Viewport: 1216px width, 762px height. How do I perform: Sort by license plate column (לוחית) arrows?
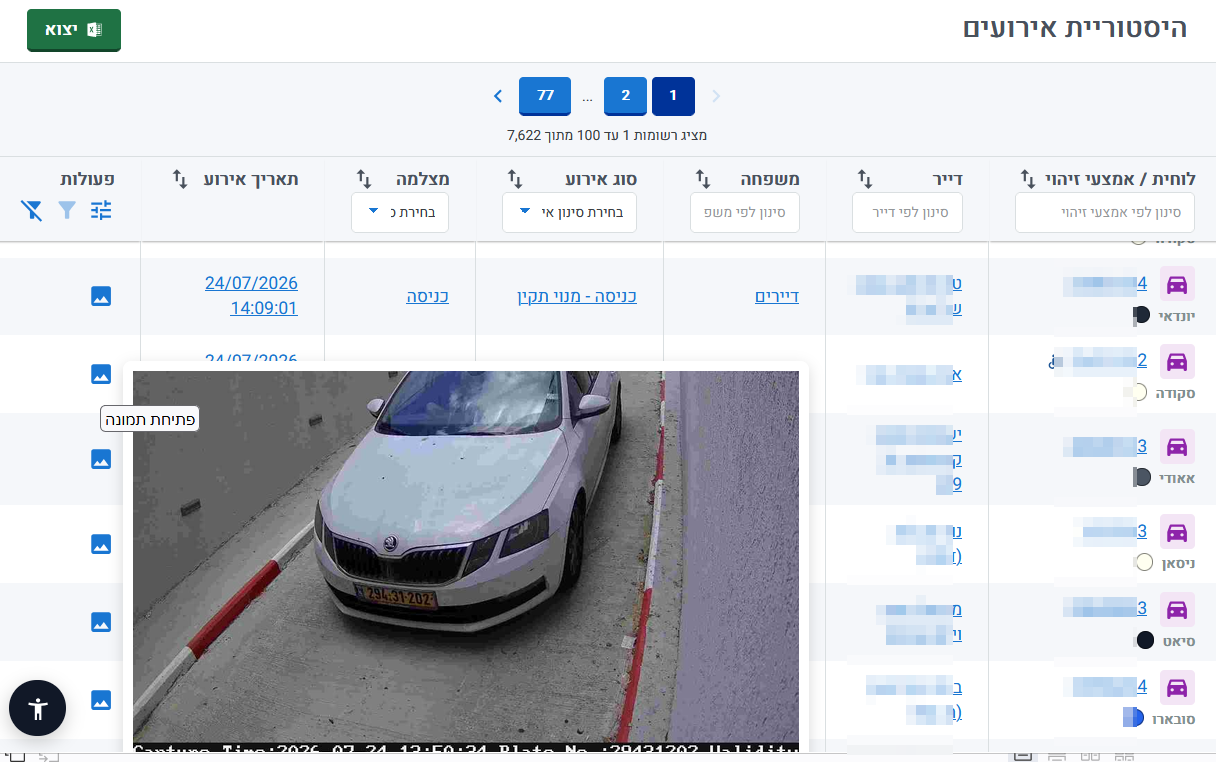[1027, 179]
